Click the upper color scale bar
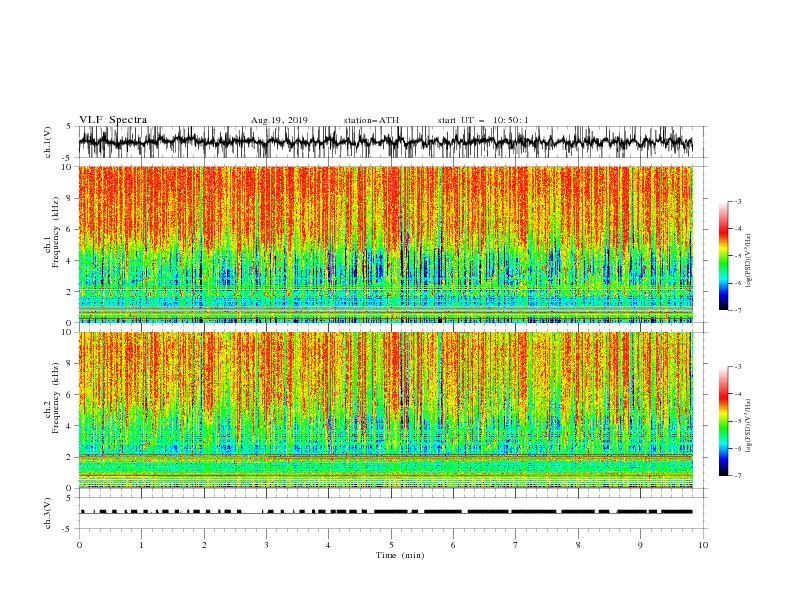This screenshot has height=612, width=792. 723,256
